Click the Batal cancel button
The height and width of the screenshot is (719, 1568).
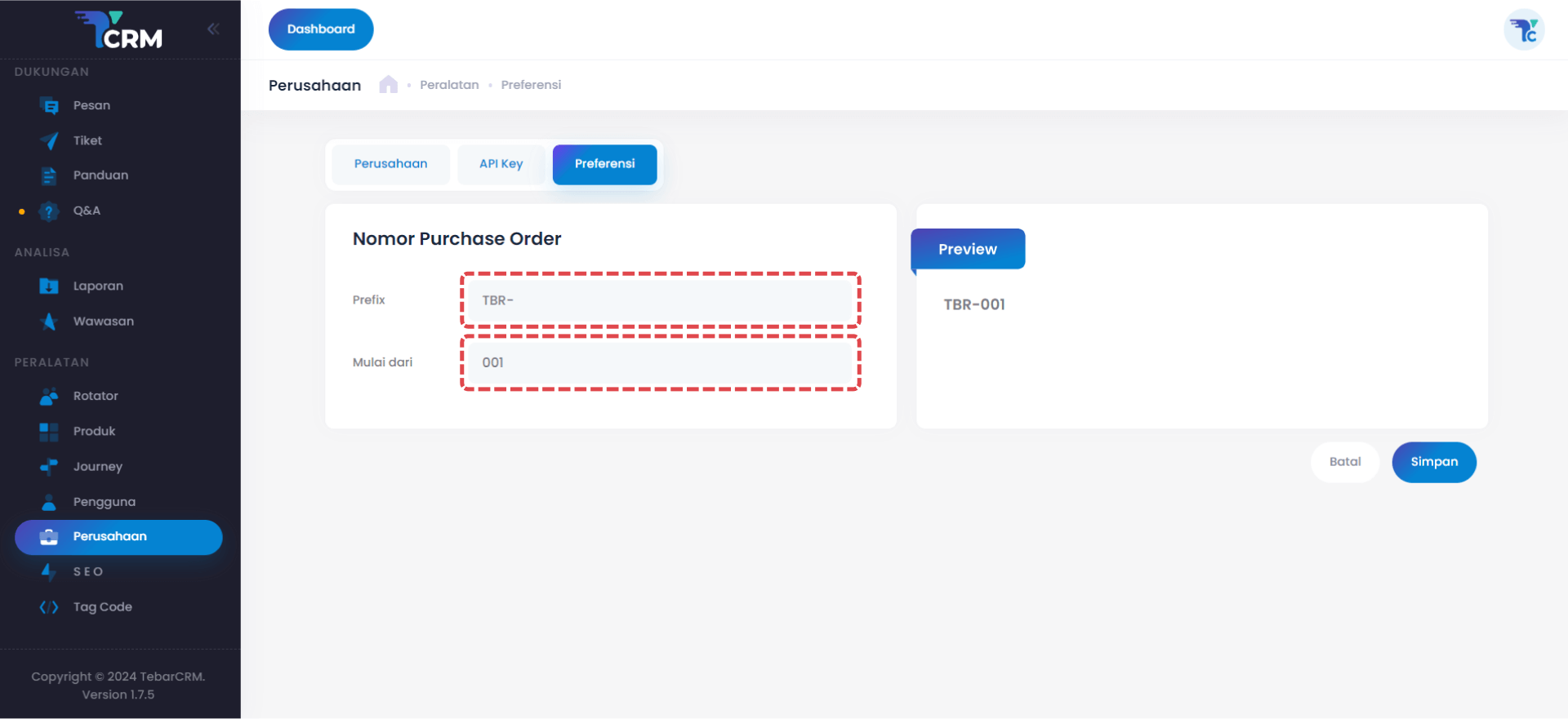[1344, 462]
